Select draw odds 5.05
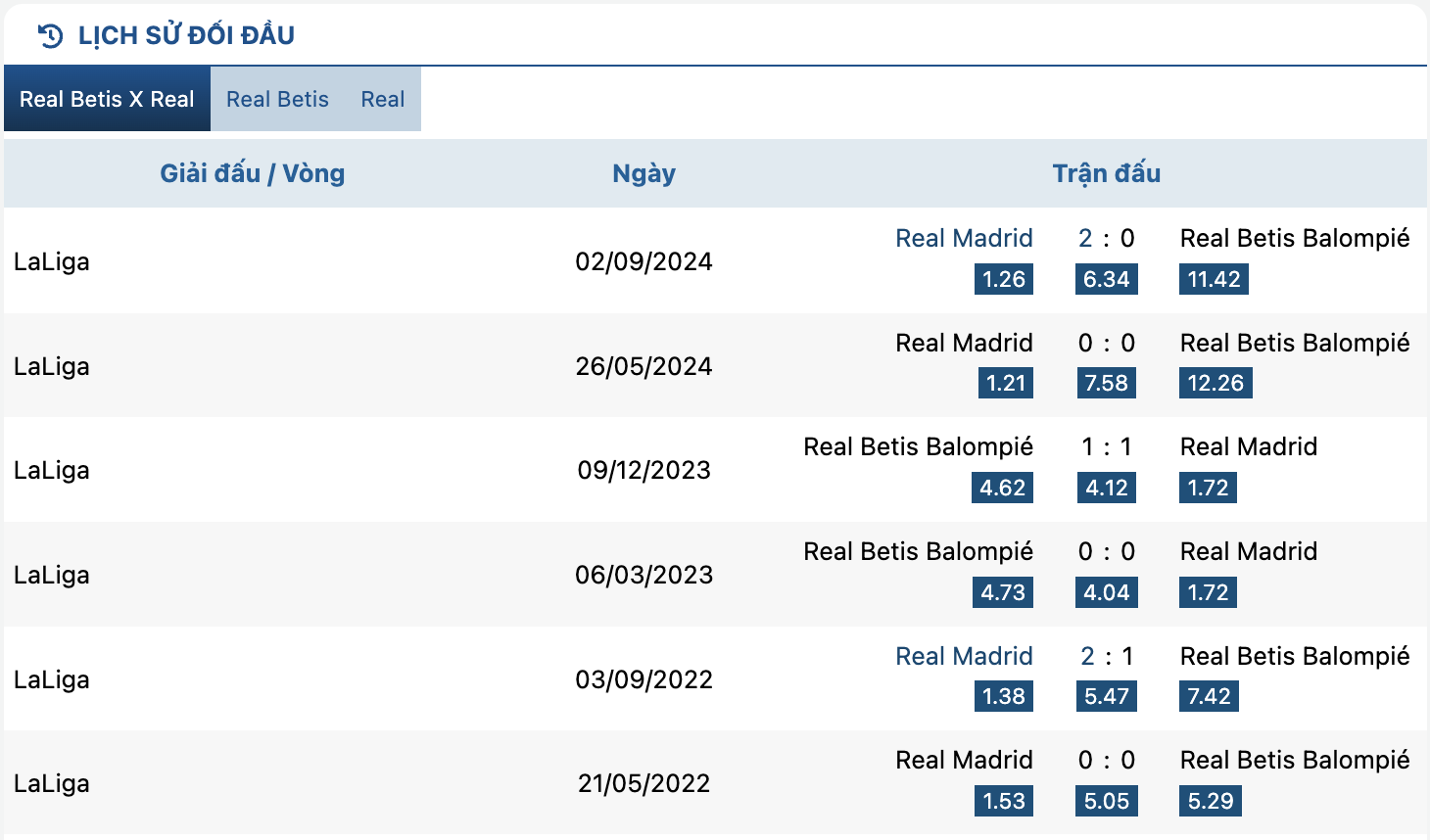The height and width of the screenshot is (840, 1430). click(x=1107, y=801)
